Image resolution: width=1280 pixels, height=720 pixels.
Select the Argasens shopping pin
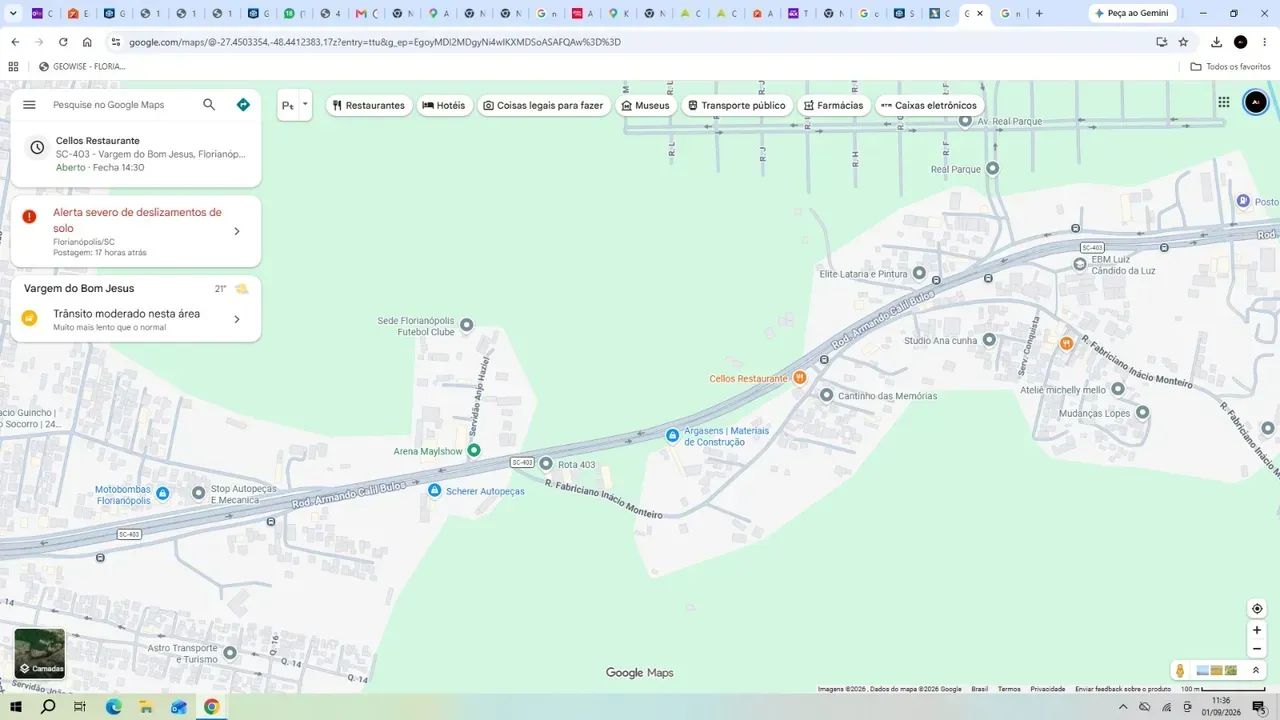point(673,435)
